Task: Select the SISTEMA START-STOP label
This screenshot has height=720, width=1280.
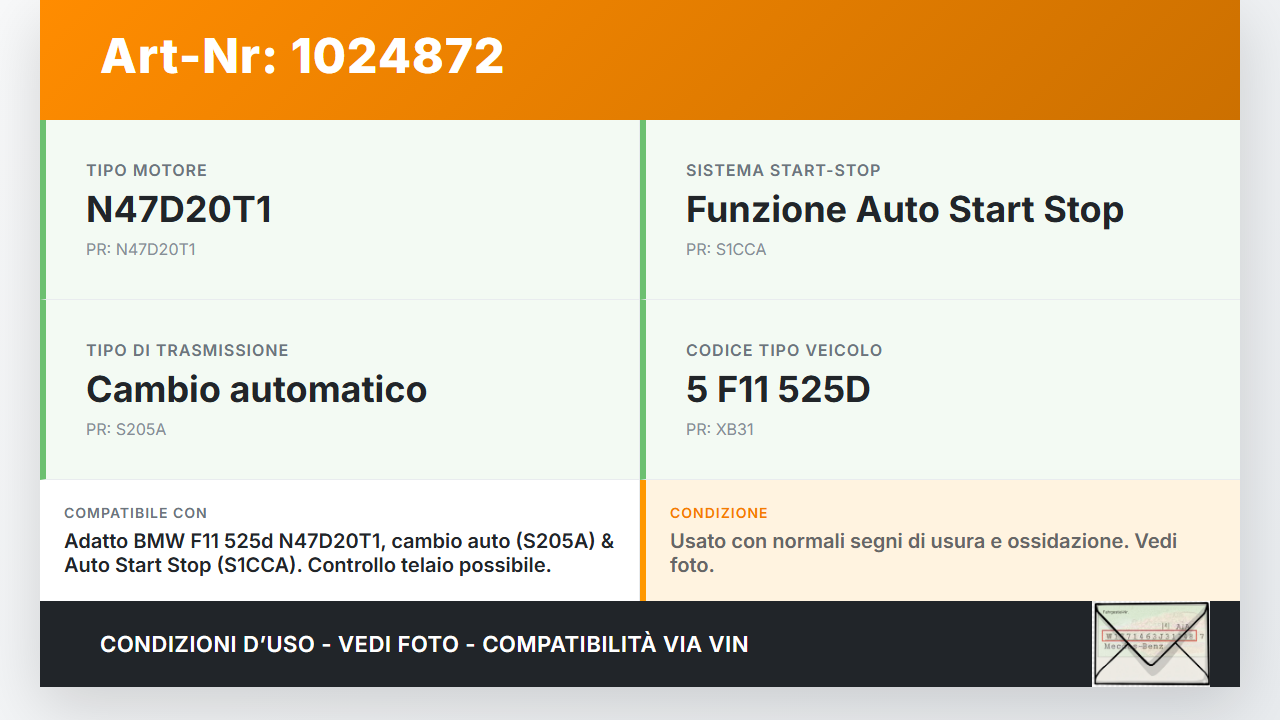Action: [783, 171]
